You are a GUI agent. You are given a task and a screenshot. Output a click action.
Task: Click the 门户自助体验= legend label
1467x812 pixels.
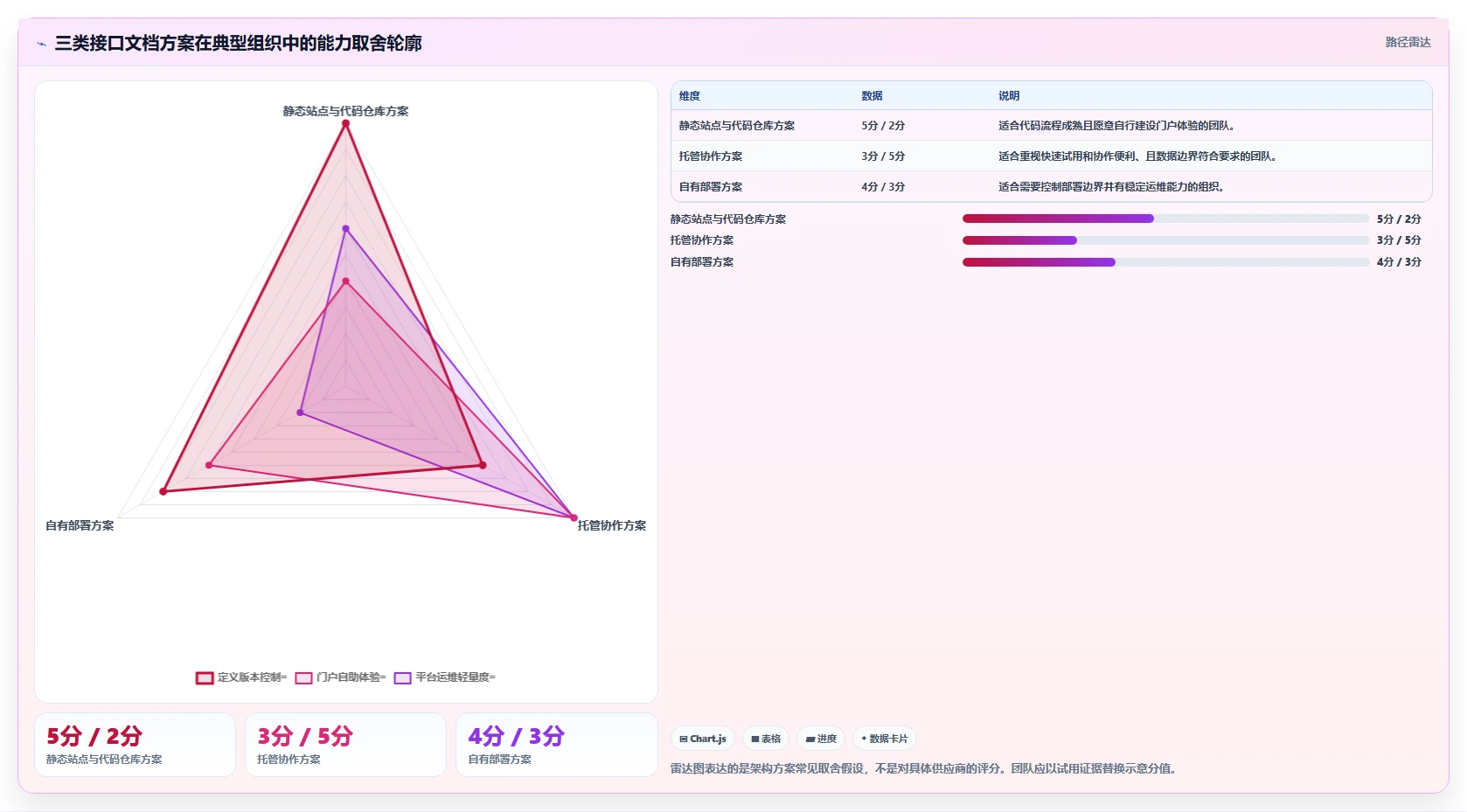point(351,677)
